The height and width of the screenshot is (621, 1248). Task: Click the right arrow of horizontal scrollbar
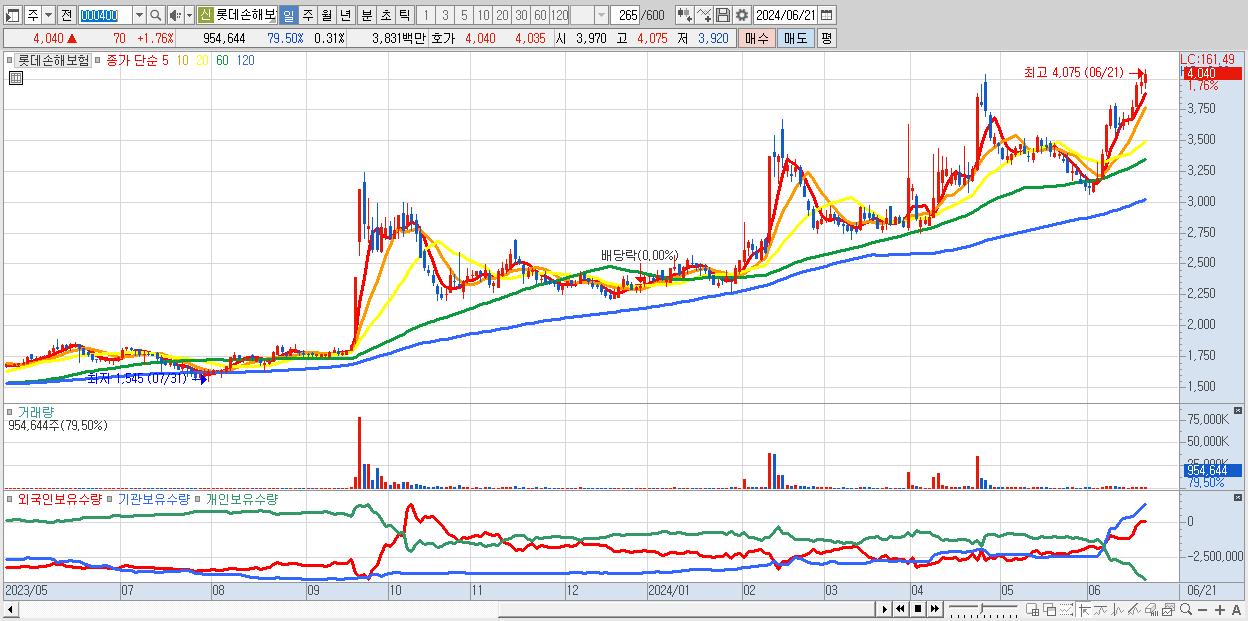click(x=883, y=609)
